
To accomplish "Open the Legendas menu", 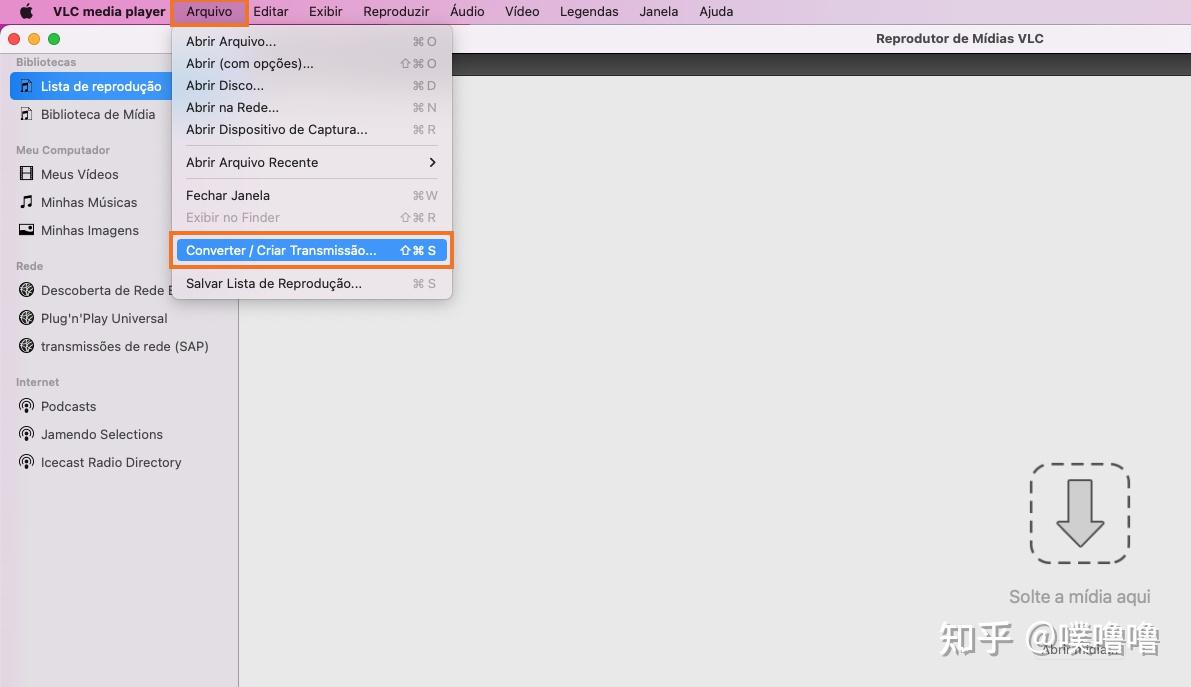I will coord(589,11).
